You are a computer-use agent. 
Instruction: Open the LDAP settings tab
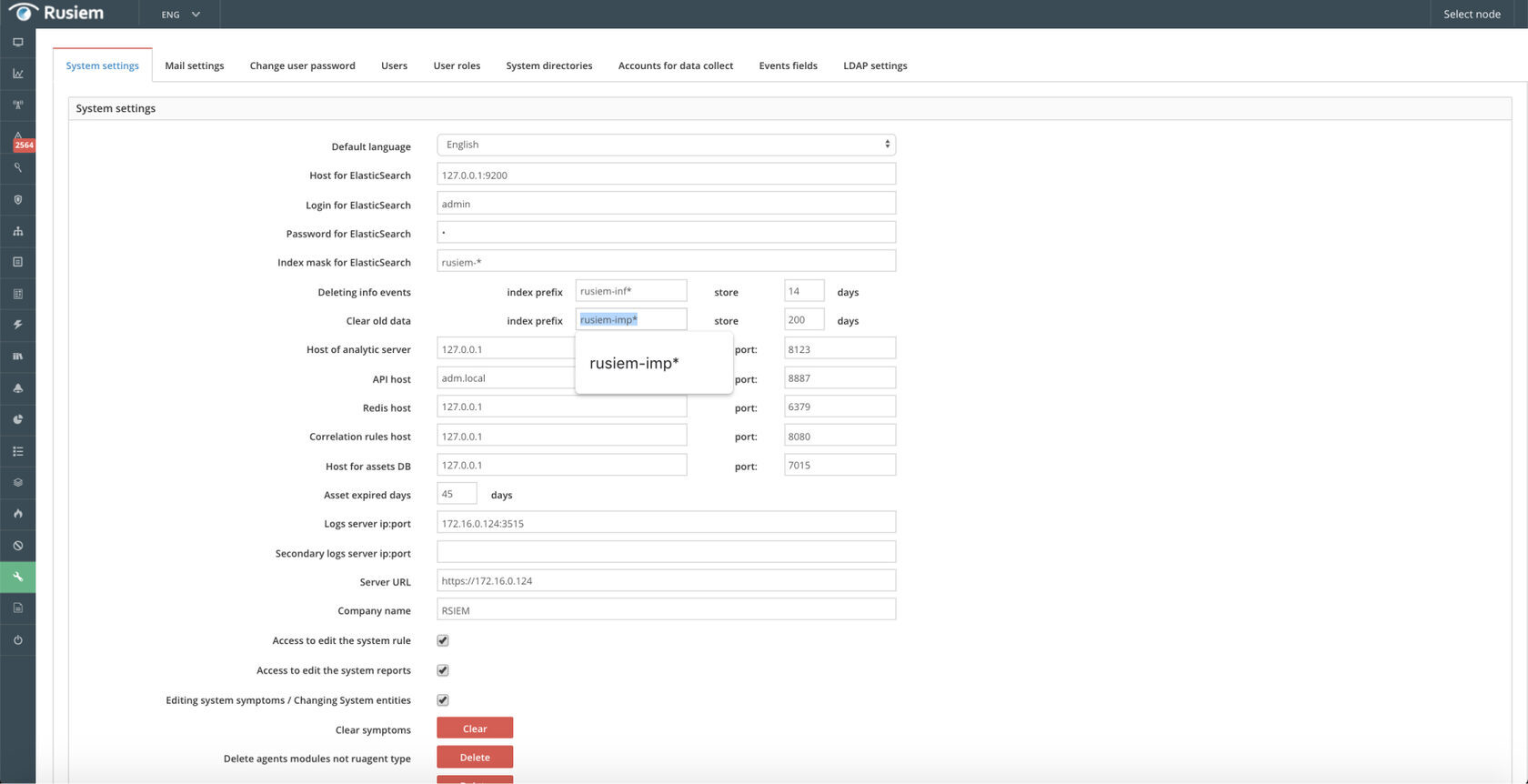click(x=875, y=65)
